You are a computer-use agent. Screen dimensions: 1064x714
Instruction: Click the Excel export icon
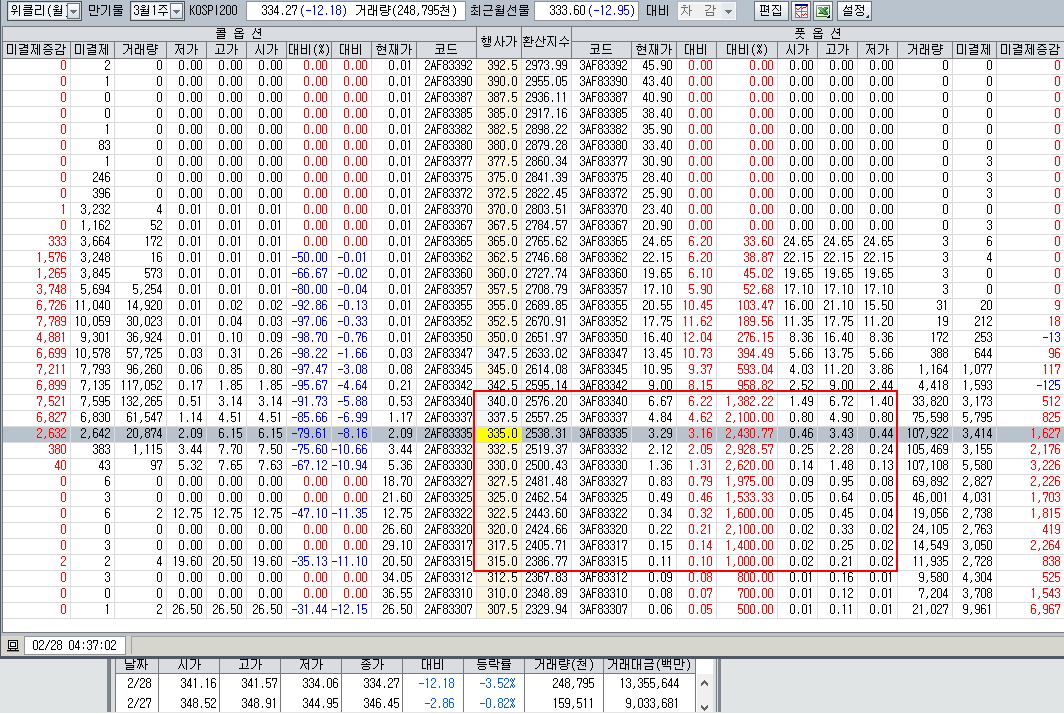[x=823, y=11]
